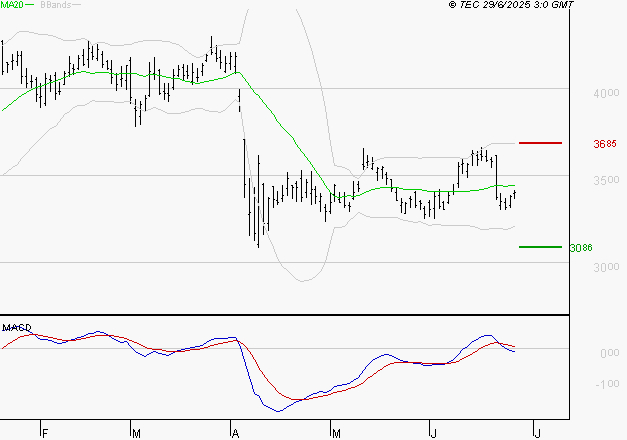The height and width of the screenshot is (440, 627).
Task: Click the 0.00 MACD axis label
Action: point(607,354)
